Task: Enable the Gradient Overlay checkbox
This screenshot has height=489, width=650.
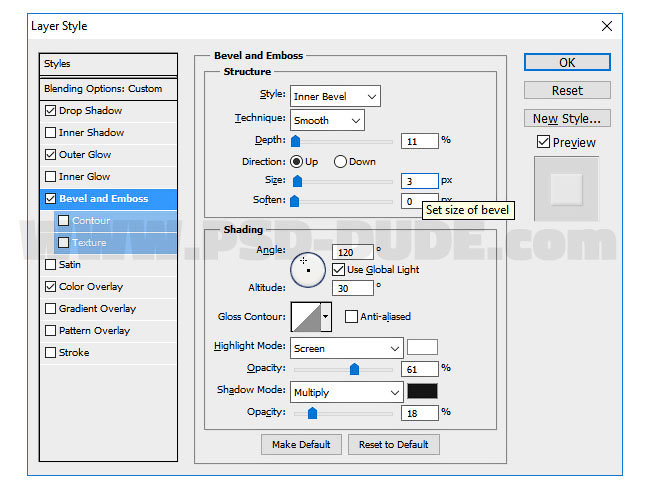Action: click(x=50, y=308)
